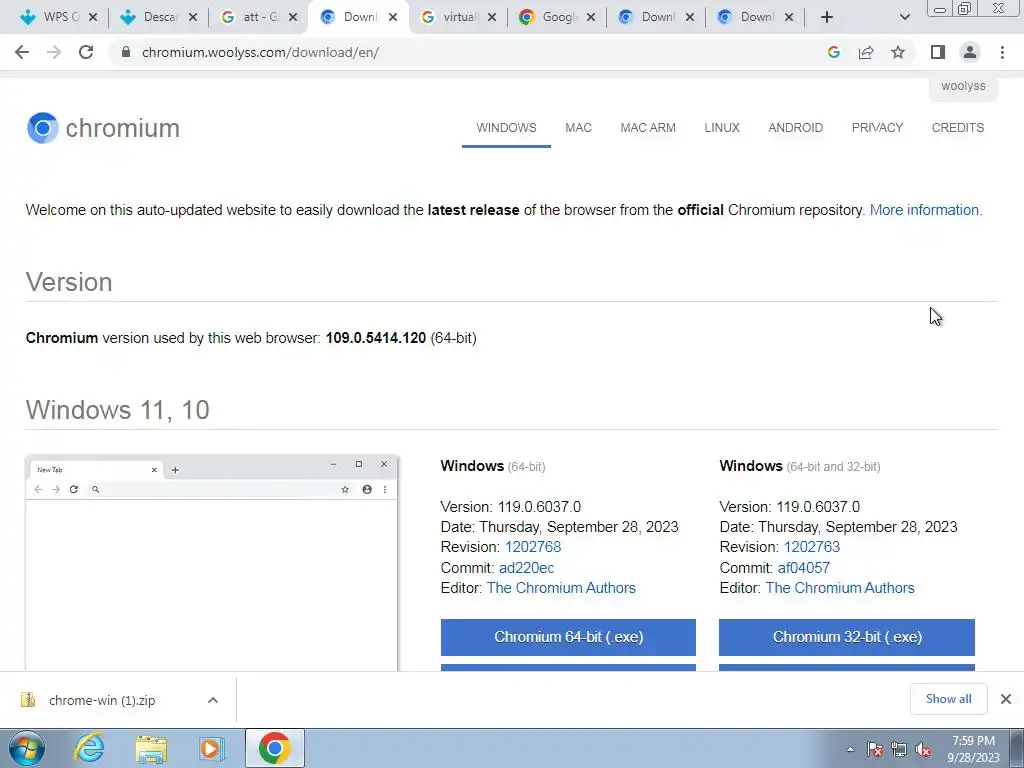
Task: Select the MAC ARM navigation item
Action: pos(648,128)
